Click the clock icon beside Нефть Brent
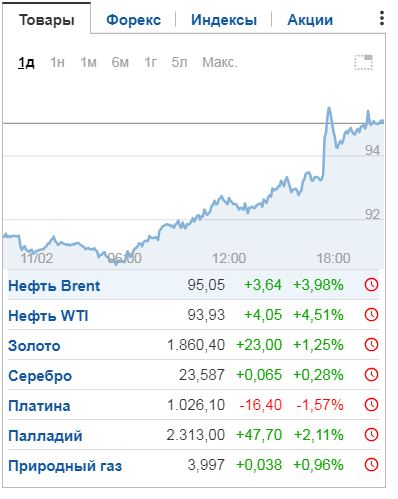 [x=371, y=285]
